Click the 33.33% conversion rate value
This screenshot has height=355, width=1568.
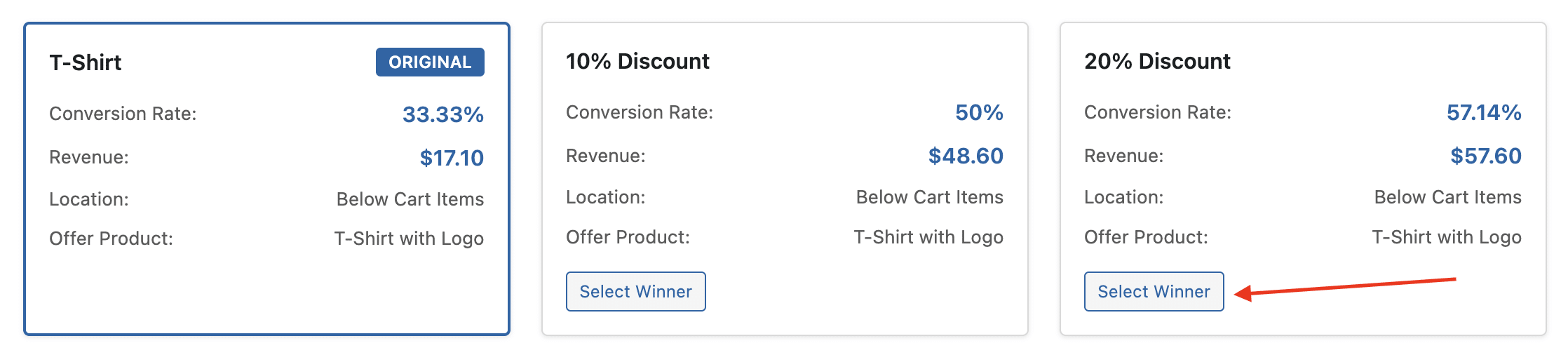(443, 114)
